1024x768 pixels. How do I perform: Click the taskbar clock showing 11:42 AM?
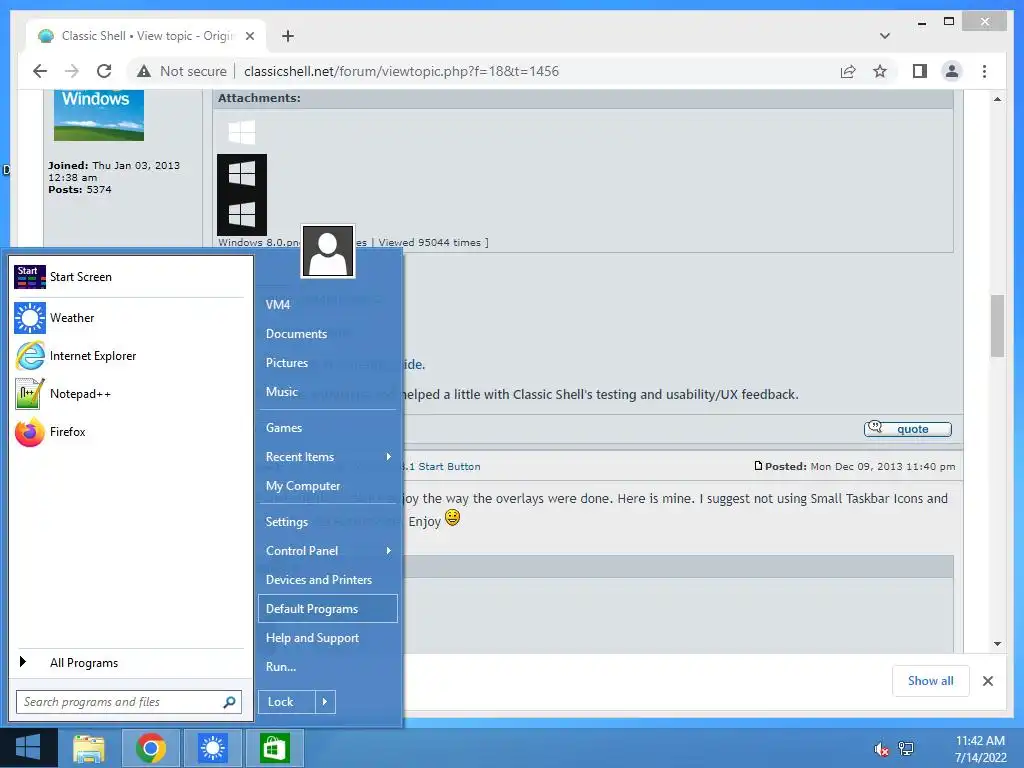tap(980, 749)
